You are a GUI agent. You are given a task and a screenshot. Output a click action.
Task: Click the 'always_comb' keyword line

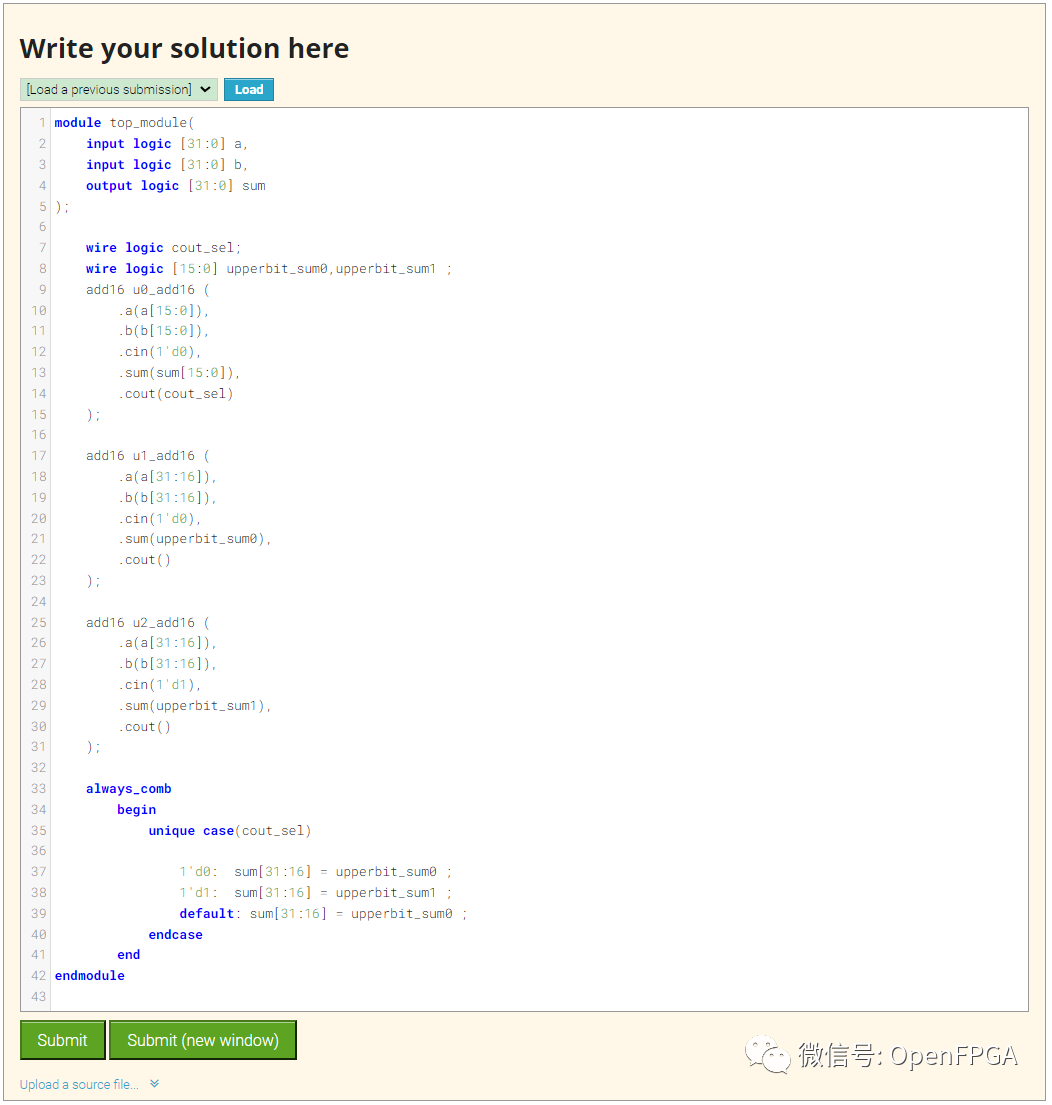point(129,789)
